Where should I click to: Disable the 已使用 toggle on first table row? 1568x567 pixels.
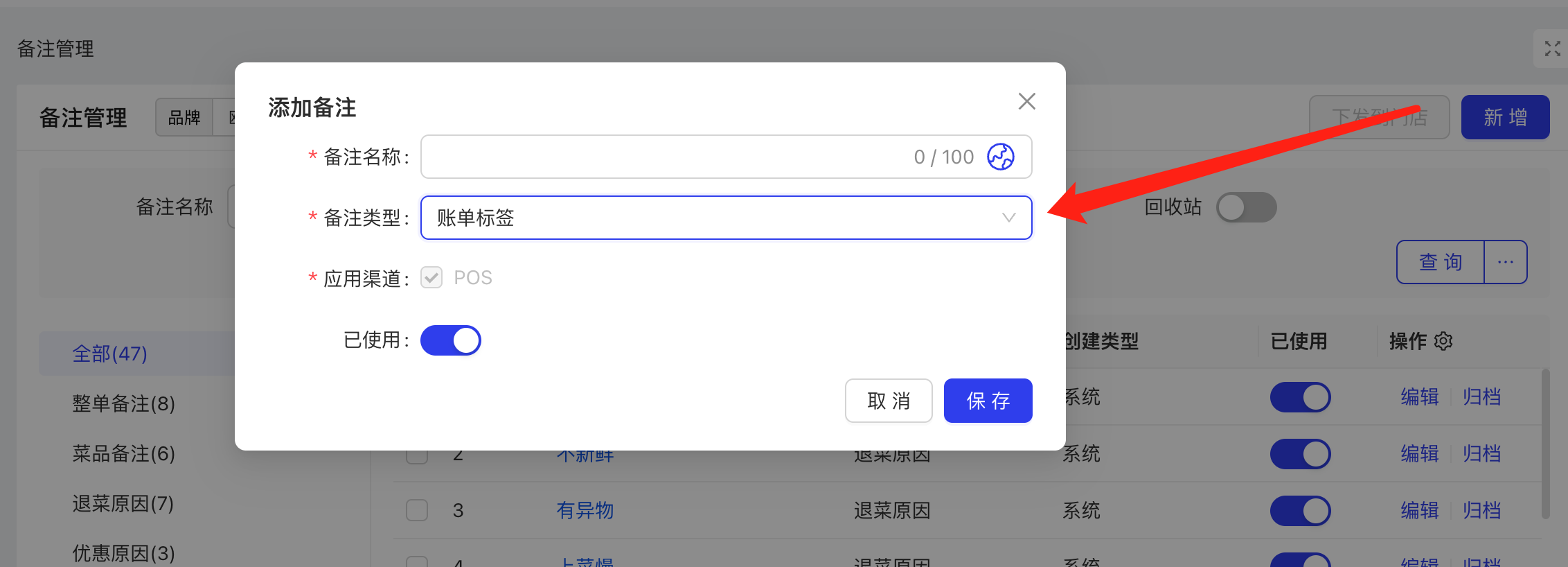pyautogui.click(x=1300, y=397)
